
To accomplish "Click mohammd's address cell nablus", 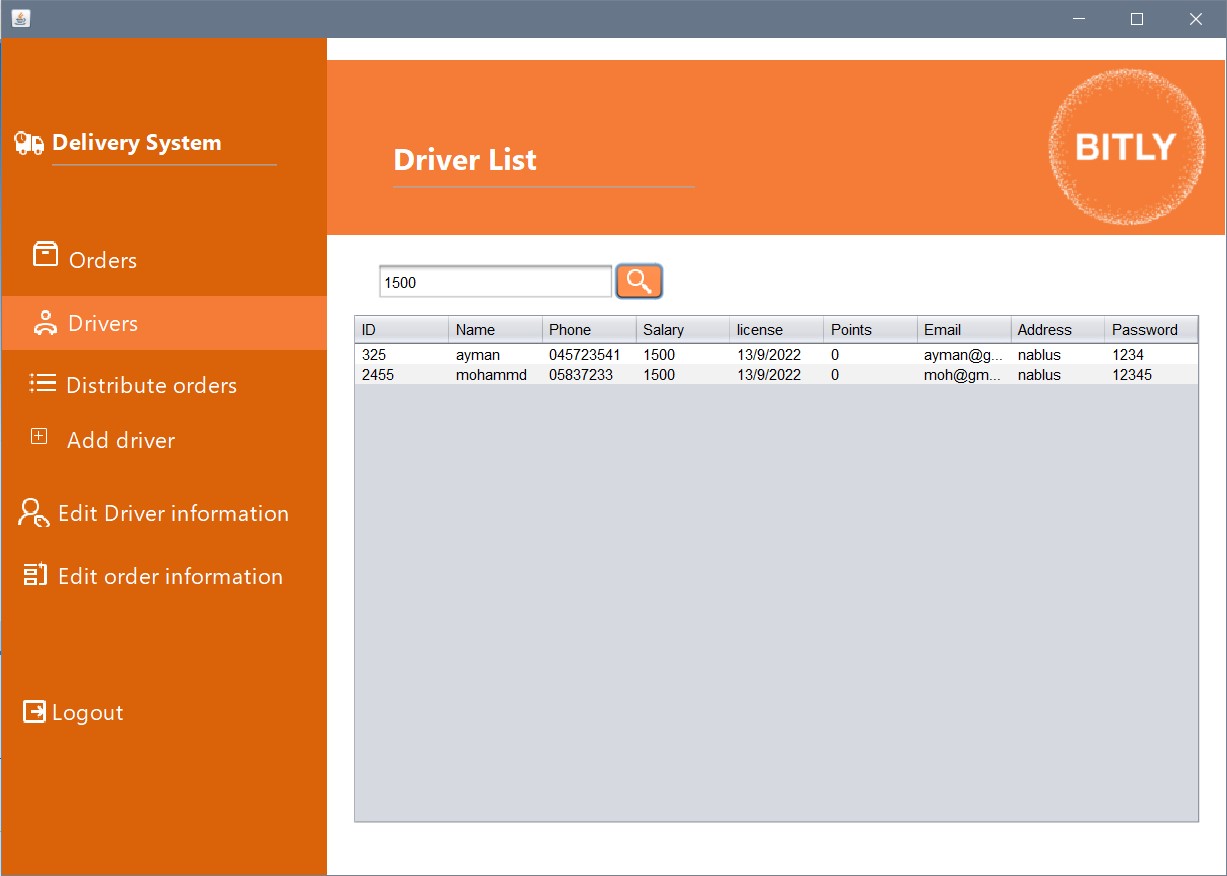I will (1058, 375).
